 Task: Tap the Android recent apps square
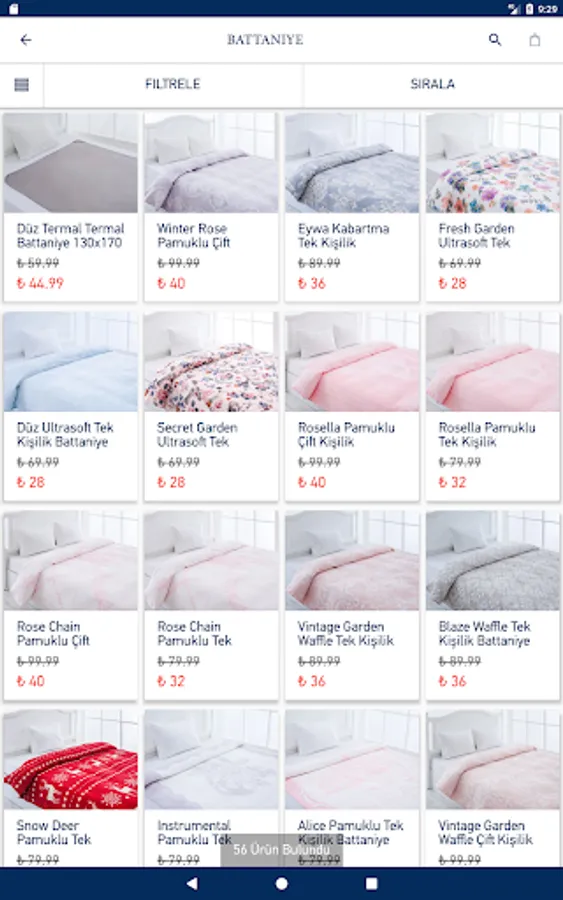(x=371, y=883)
